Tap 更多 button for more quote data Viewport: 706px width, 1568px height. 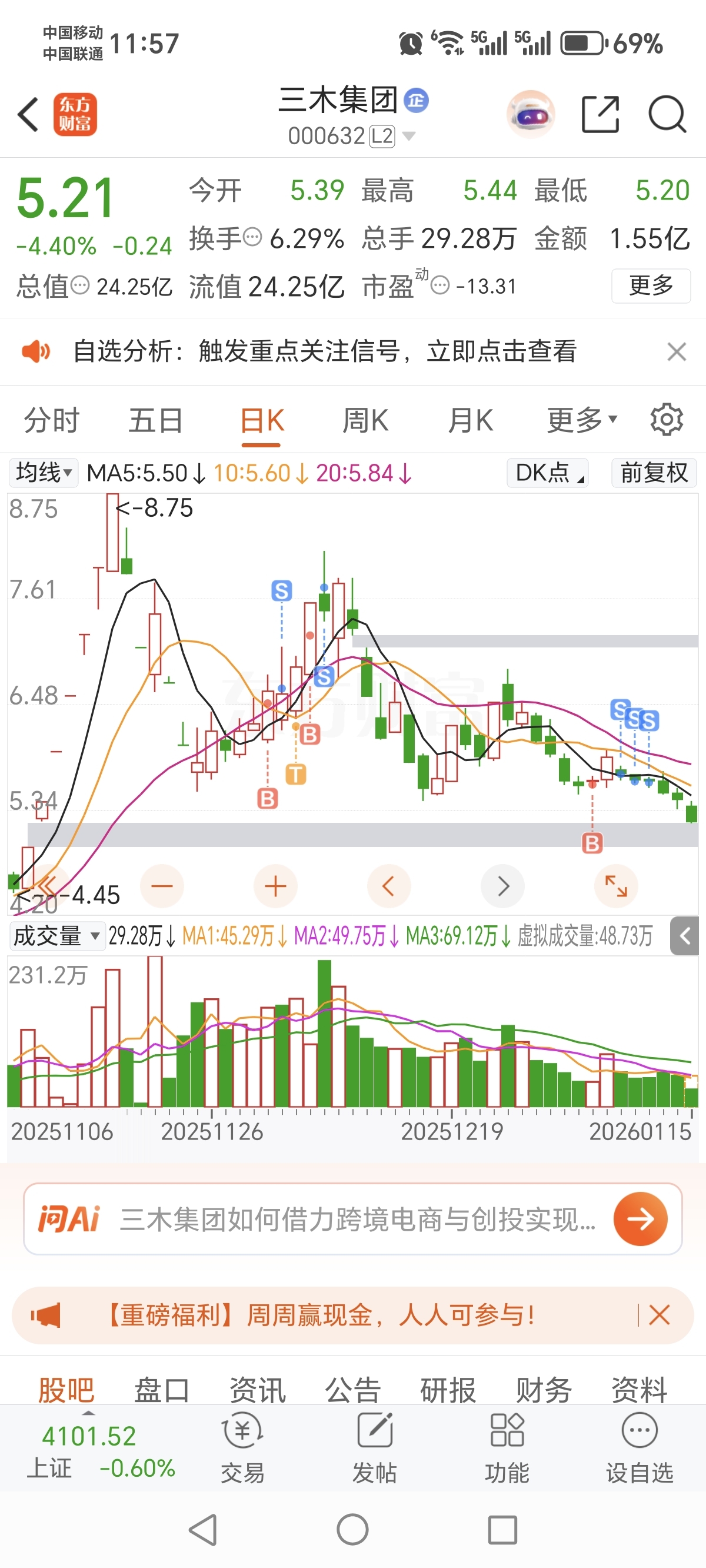(651, 285)
